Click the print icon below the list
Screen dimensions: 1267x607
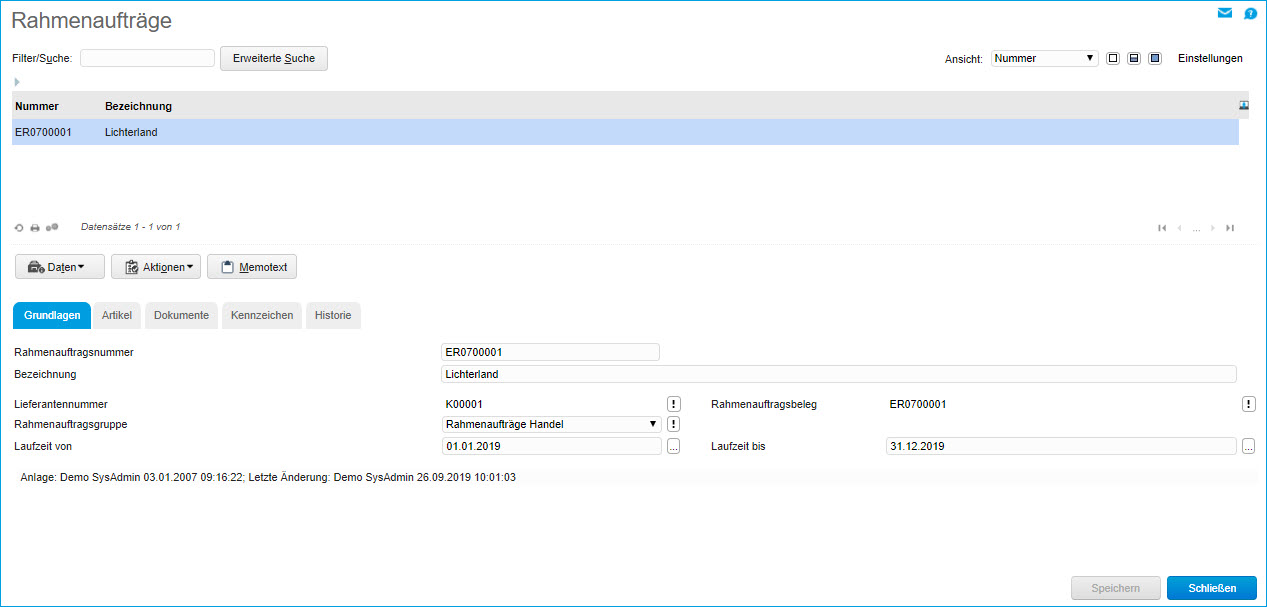35,228
